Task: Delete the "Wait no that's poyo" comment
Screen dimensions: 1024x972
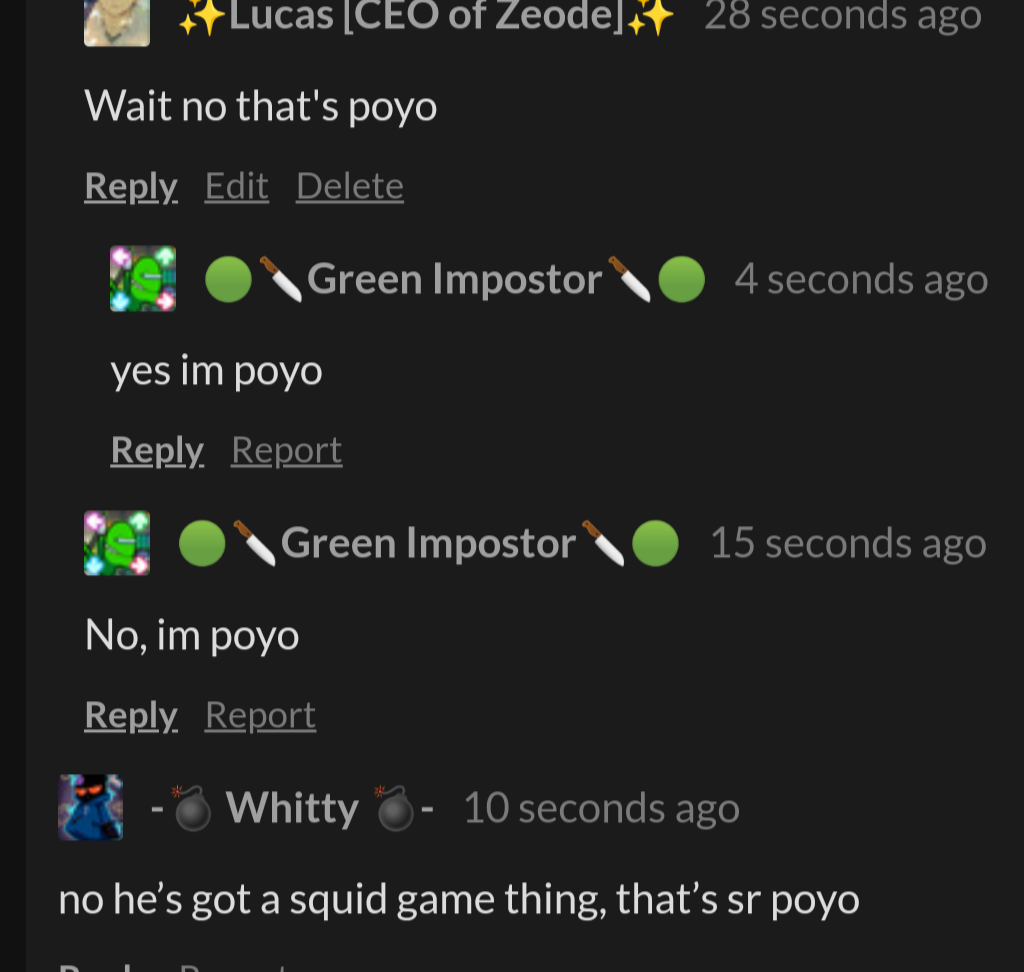Action: [350, 186]
